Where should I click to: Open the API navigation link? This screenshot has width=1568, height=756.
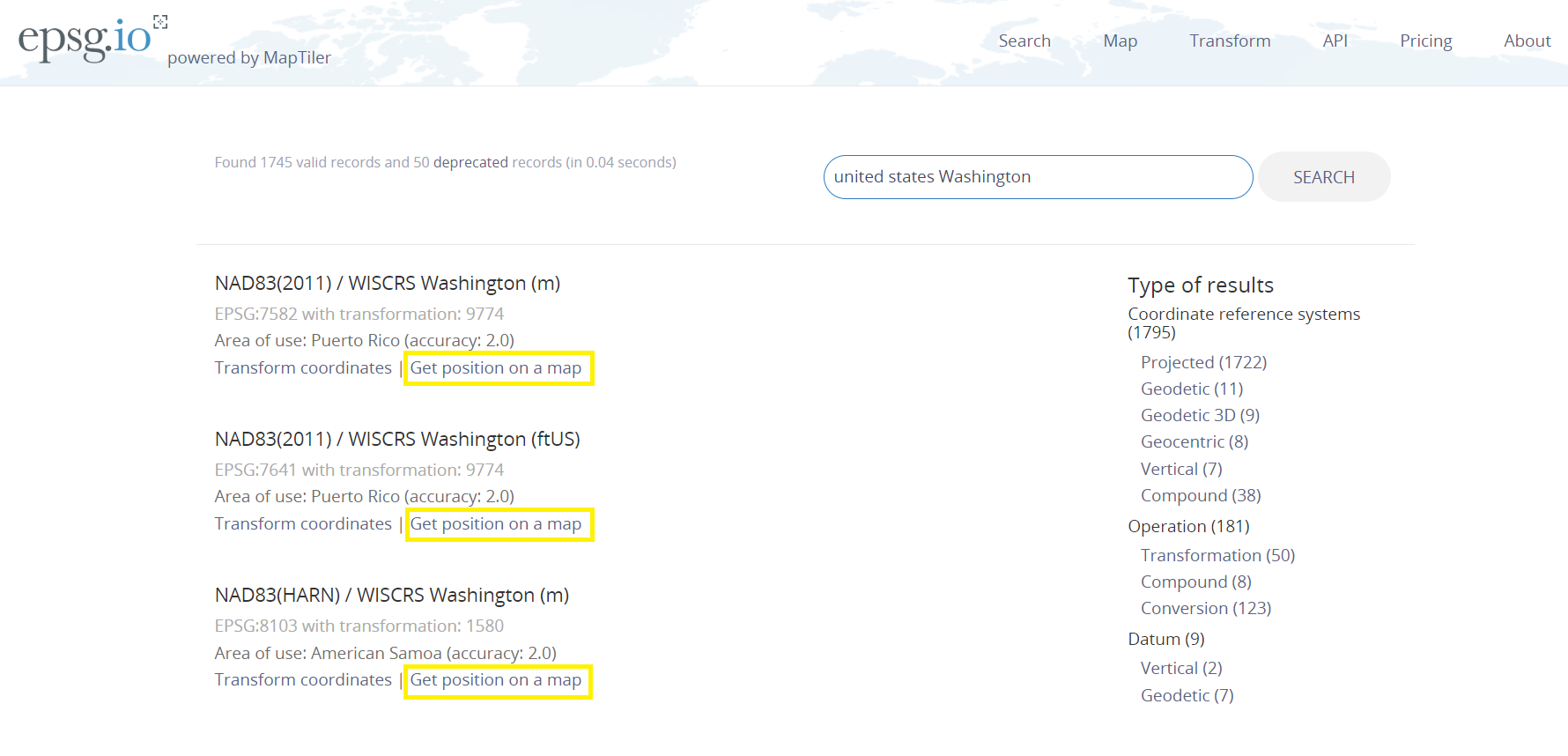[1335, 41]
